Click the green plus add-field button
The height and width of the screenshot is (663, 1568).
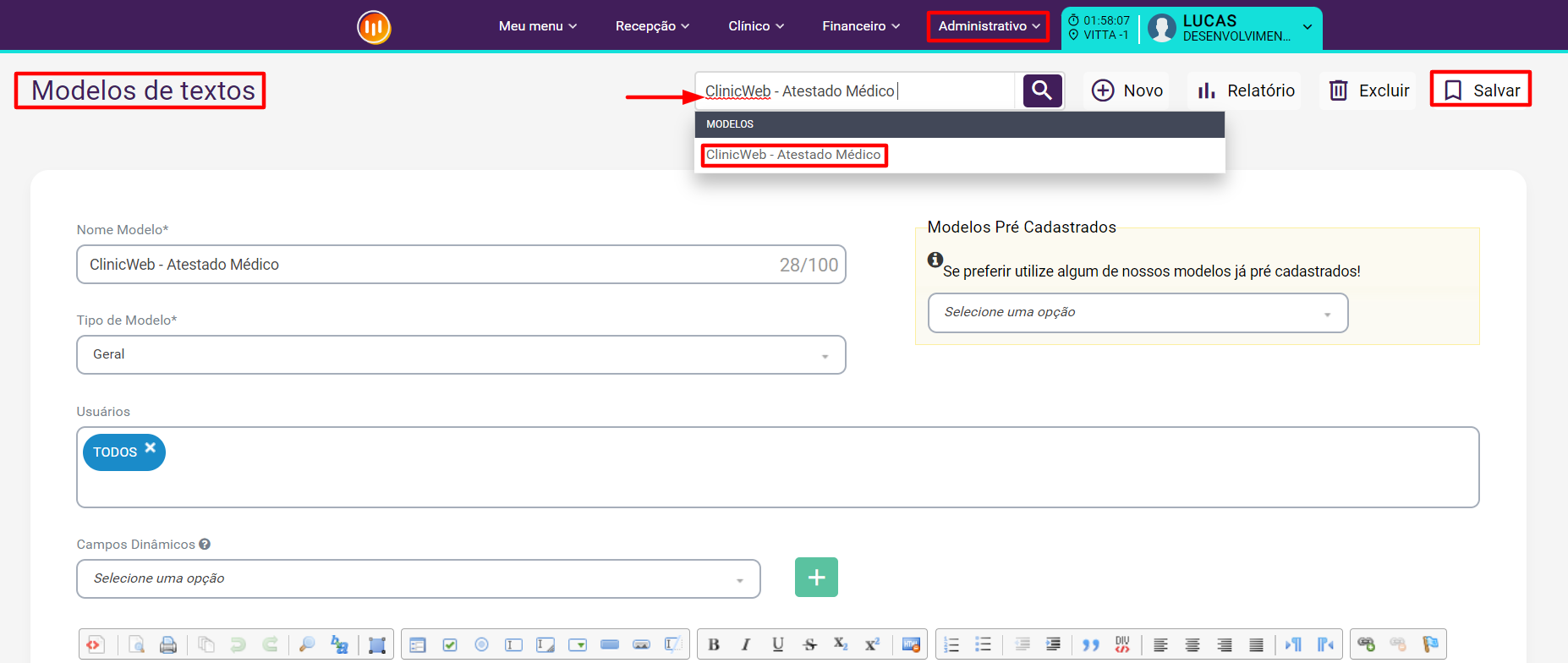(x=816, y=577)
